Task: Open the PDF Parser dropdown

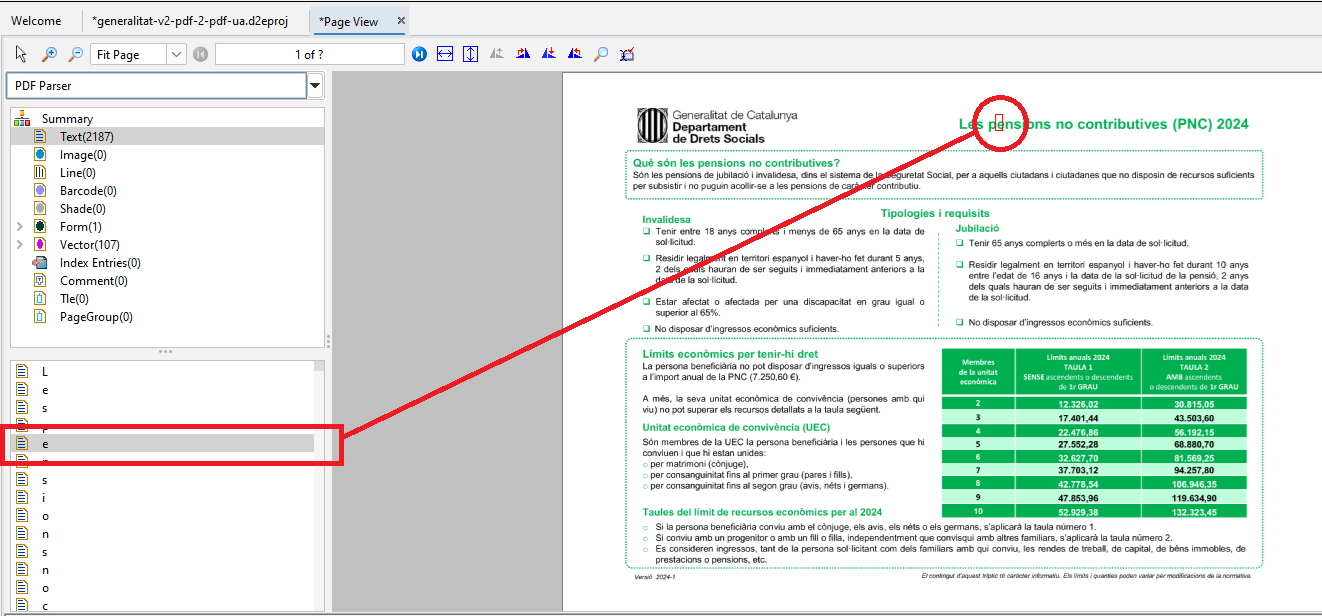Action: (315, 86)
